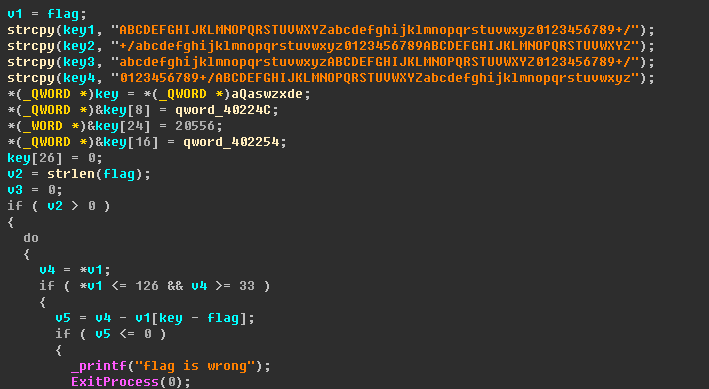The width and height of the screenshot is (709, 389).
Task: Select the strlen function call
Action: [x=71, y=174]
